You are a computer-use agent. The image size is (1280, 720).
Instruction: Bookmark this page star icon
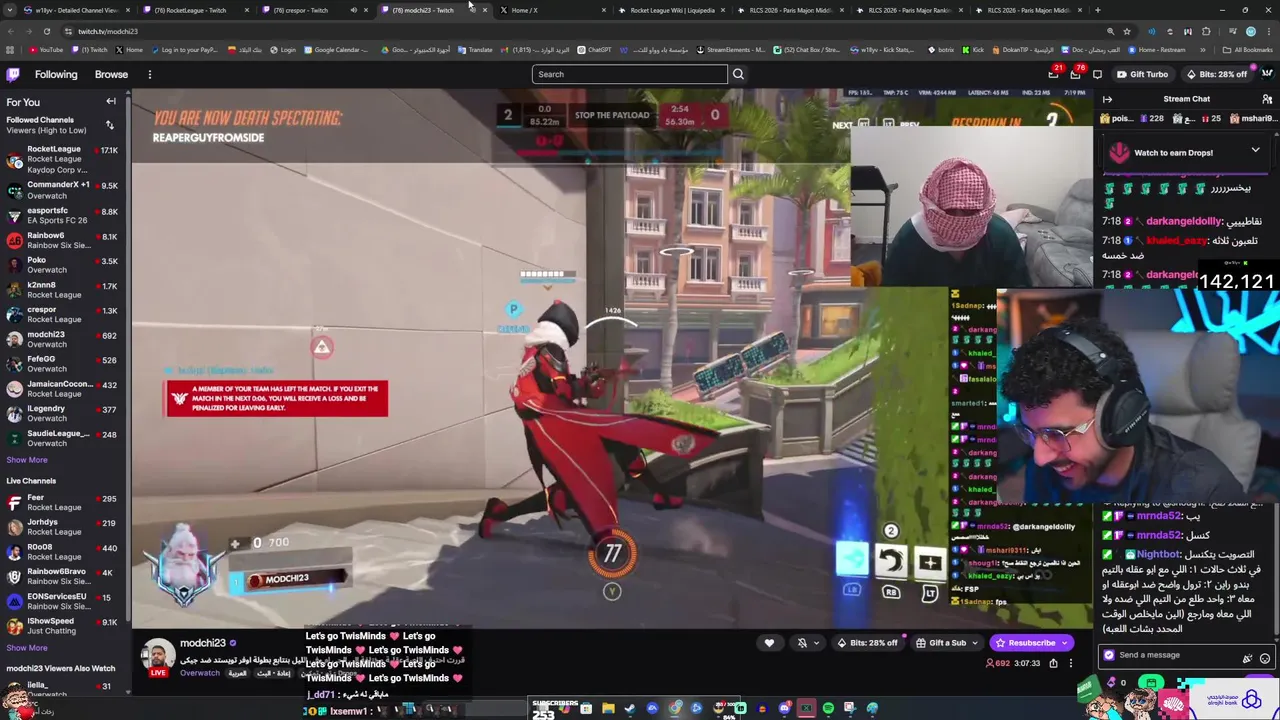point(1126,31)
